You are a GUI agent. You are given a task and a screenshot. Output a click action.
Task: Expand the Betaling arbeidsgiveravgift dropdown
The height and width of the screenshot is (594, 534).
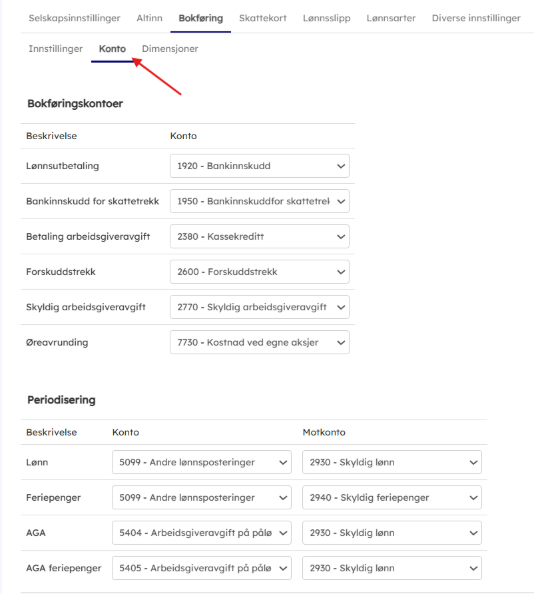click(260, 236)
